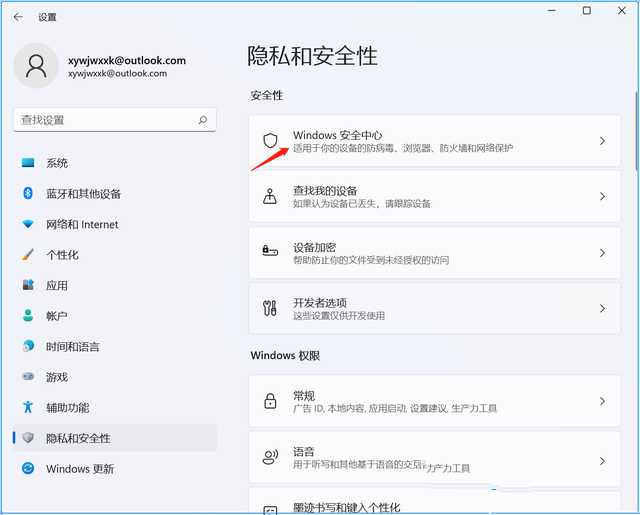The width and height of the screenshot is (640, 515).
Task: Maximize the 设置 window
Action: [587, 11]
